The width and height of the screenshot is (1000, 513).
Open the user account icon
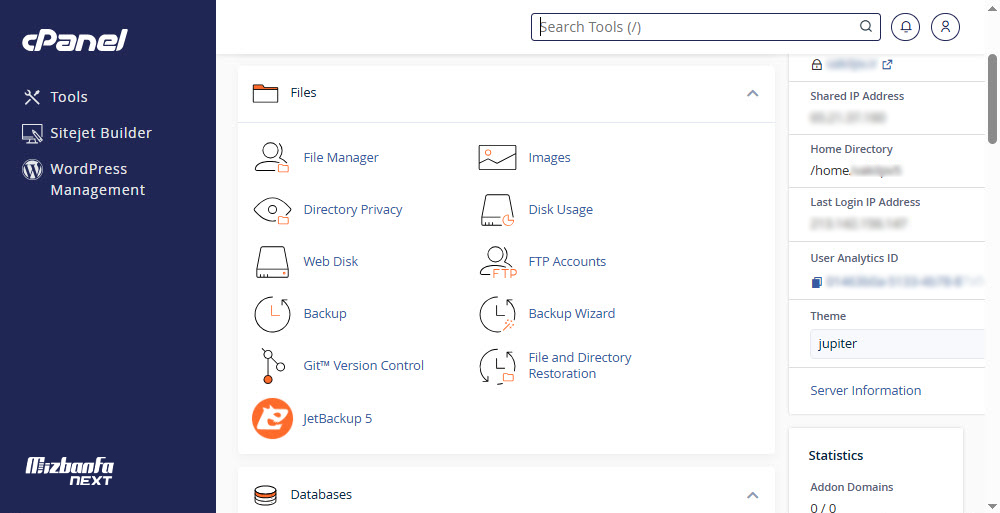point(945,27)
